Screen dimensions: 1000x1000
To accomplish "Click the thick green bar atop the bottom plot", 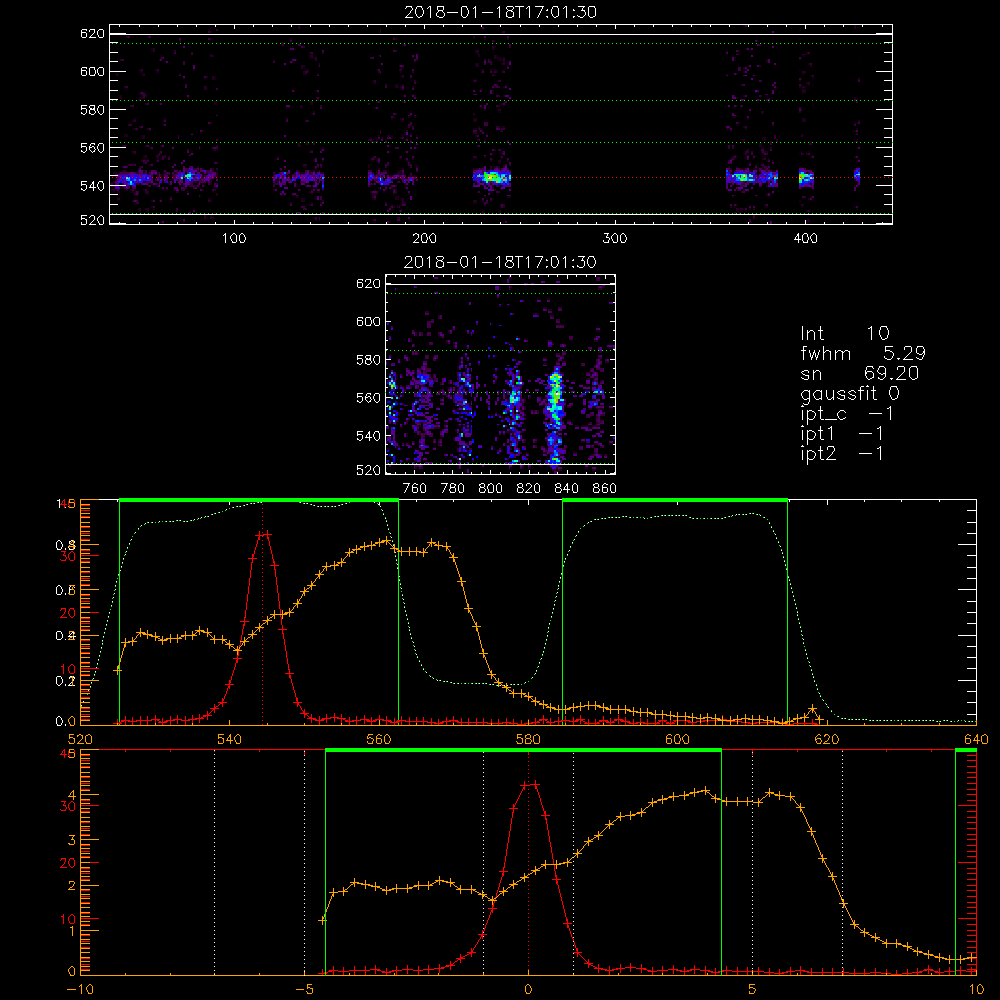I will tap(523, 751).
